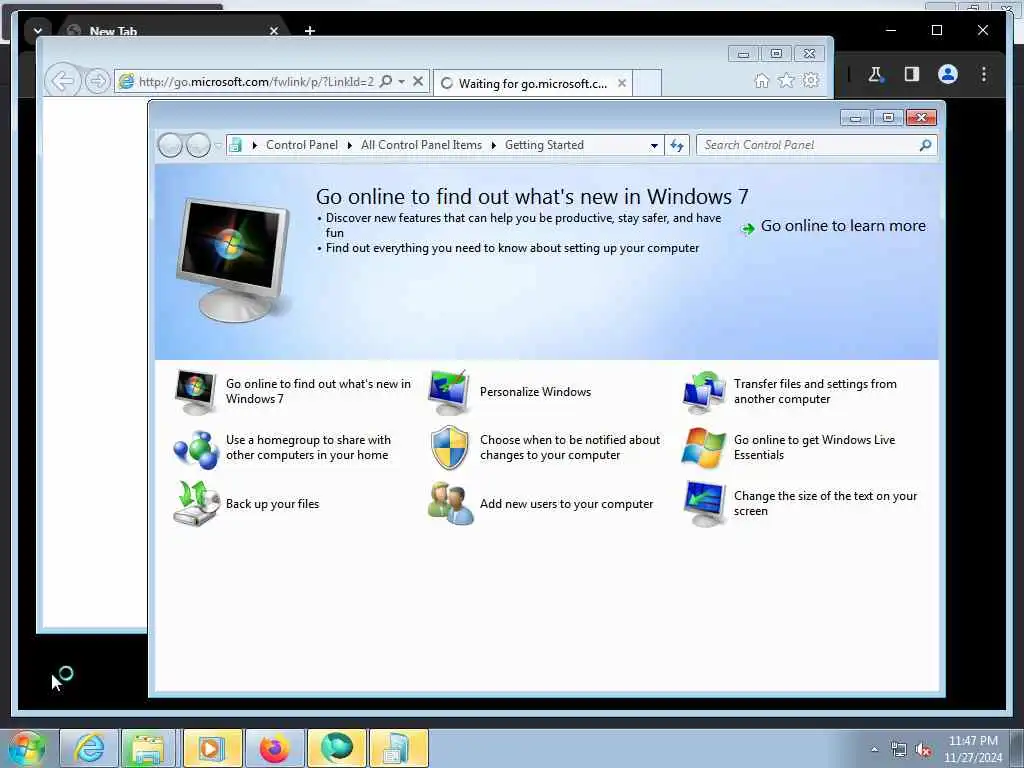Open Chrome profile avatar
The height and width of the screenshot is (768, 1024).
[x=948, y=74]
